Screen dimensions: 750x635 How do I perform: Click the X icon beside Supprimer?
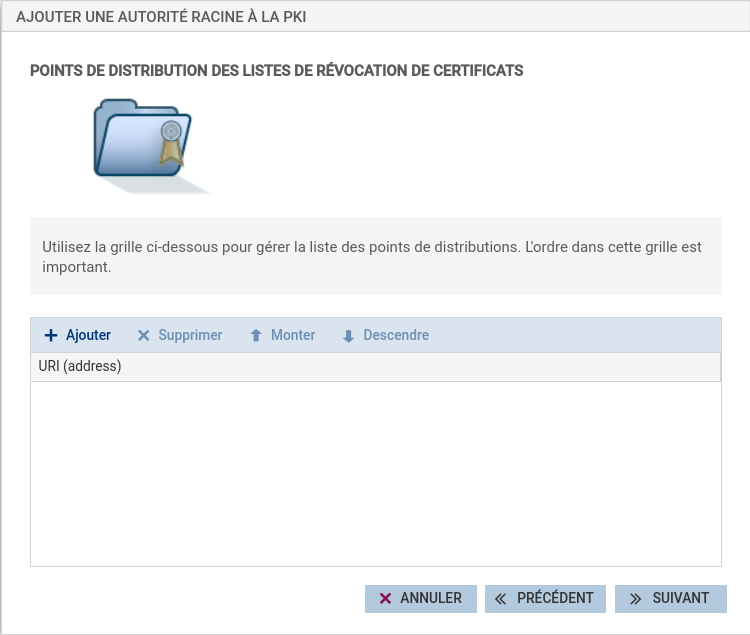(144, 336)
